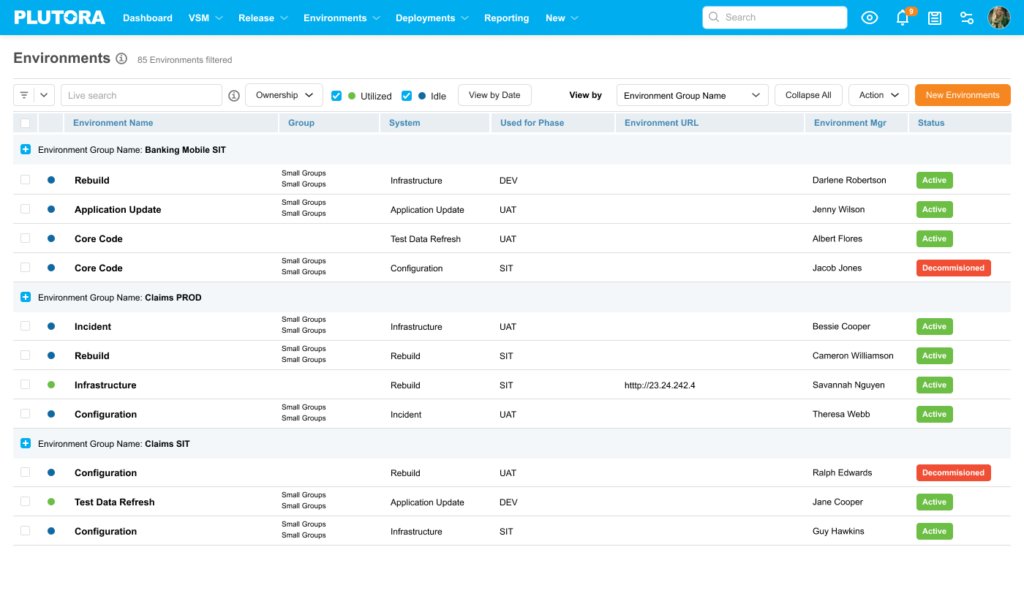The height and width of the screenshot is (607, 1024).
Task: Open the Ownership dropdown
Action: [284, 95]
